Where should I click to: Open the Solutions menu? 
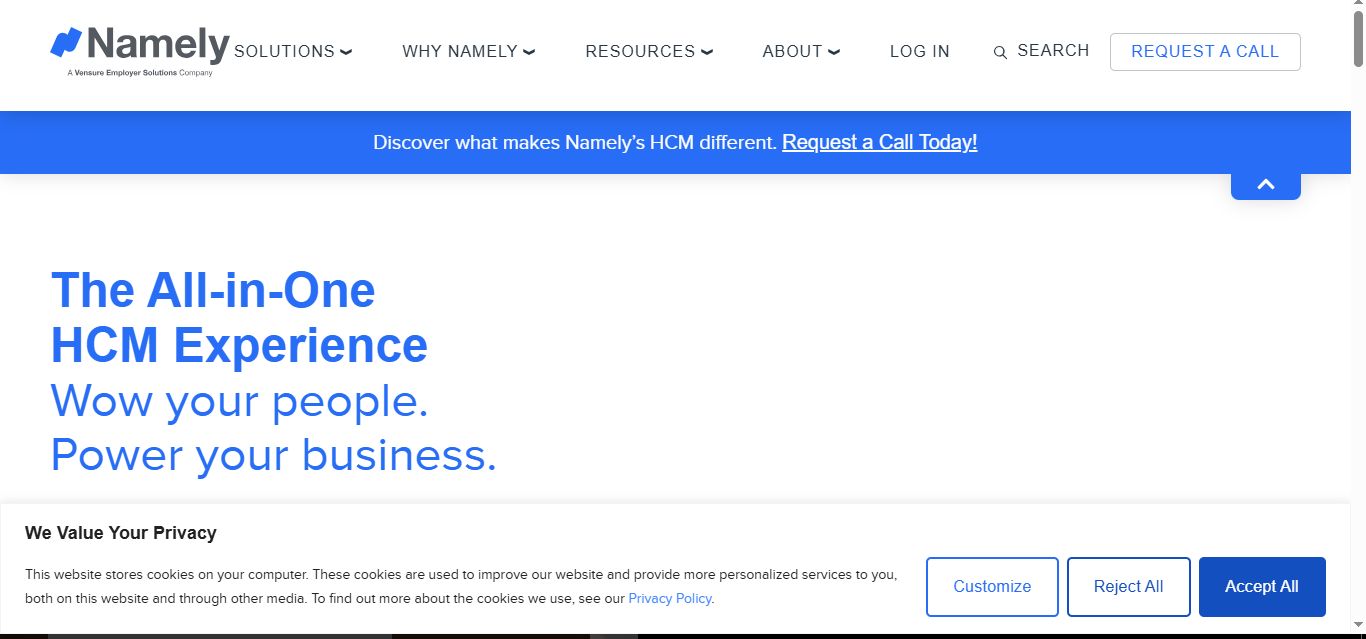pyautogui.click(x=284, y=52)
